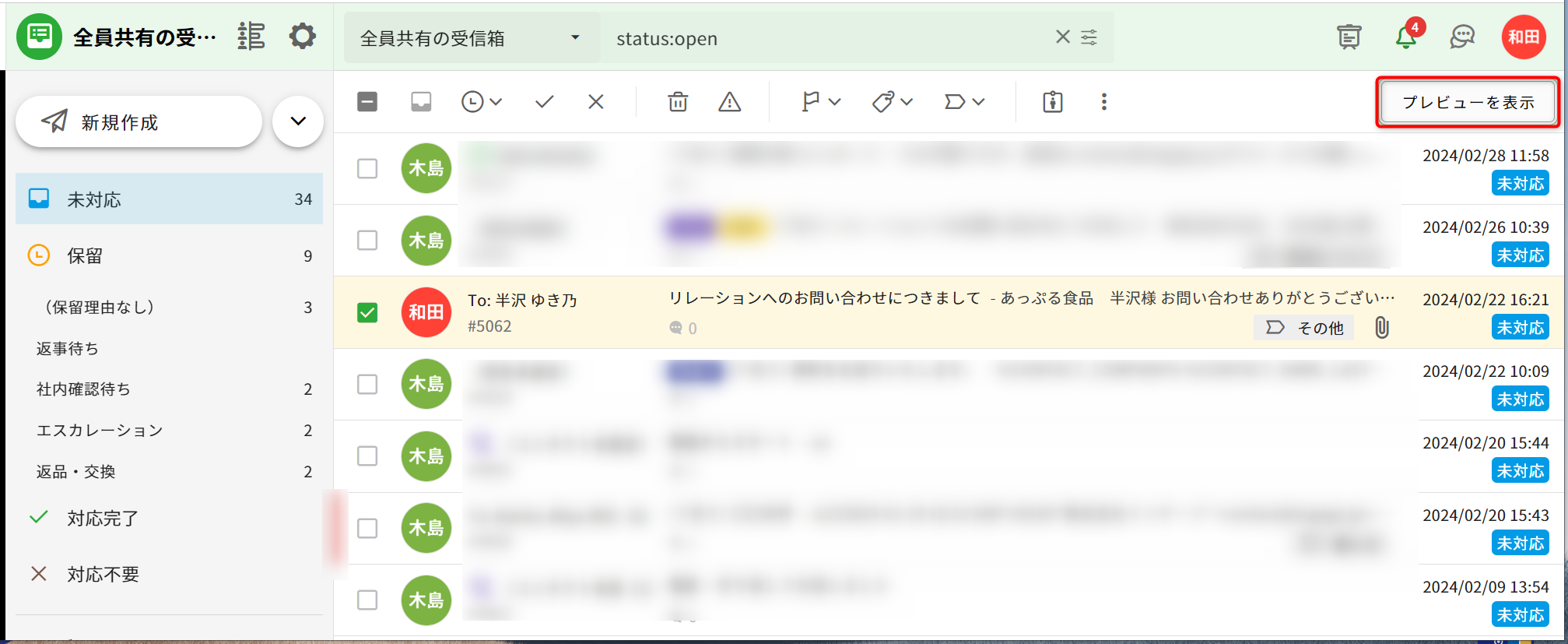Uncheck the selected message #5062 checkbox

coord(367,312)
